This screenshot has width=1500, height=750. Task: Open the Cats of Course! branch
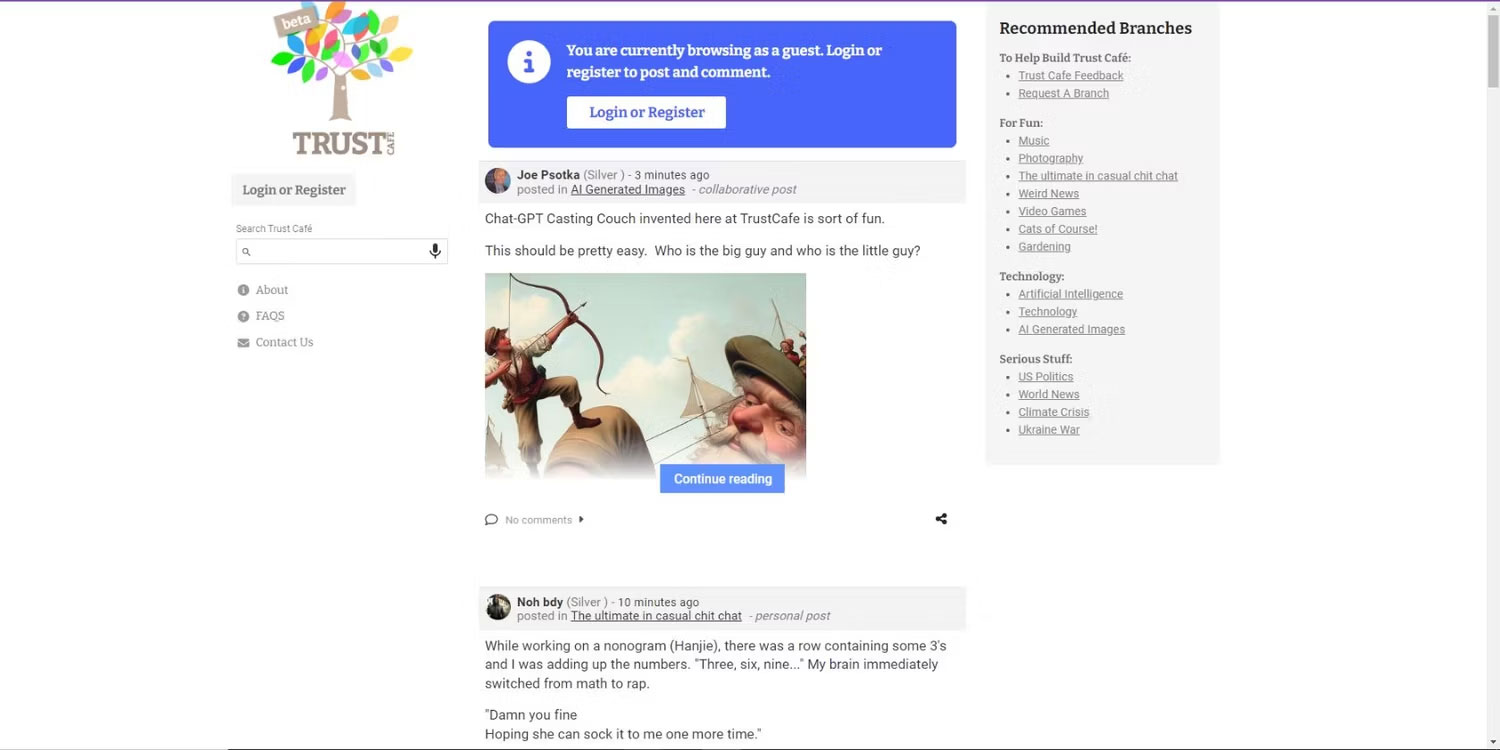click(x=1058, y=229)
